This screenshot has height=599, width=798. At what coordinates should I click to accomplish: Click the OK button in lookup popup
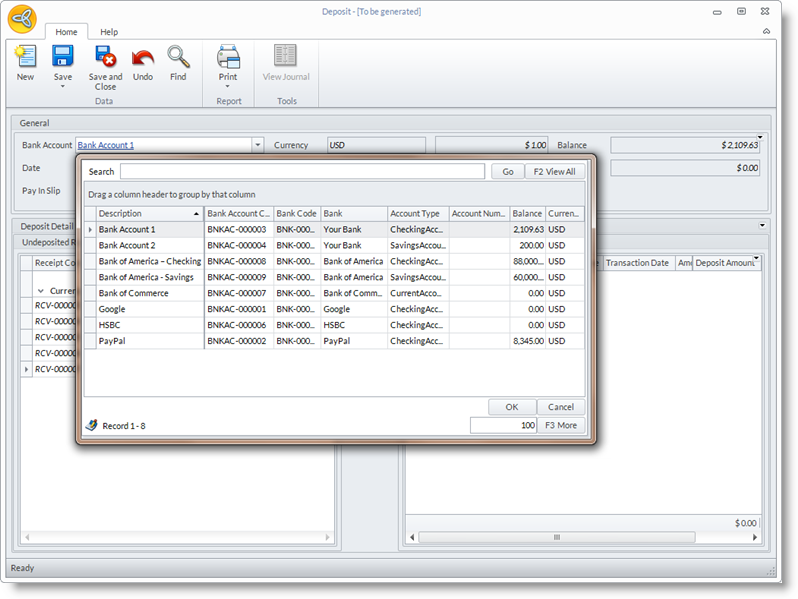click(x=512, y=407)
